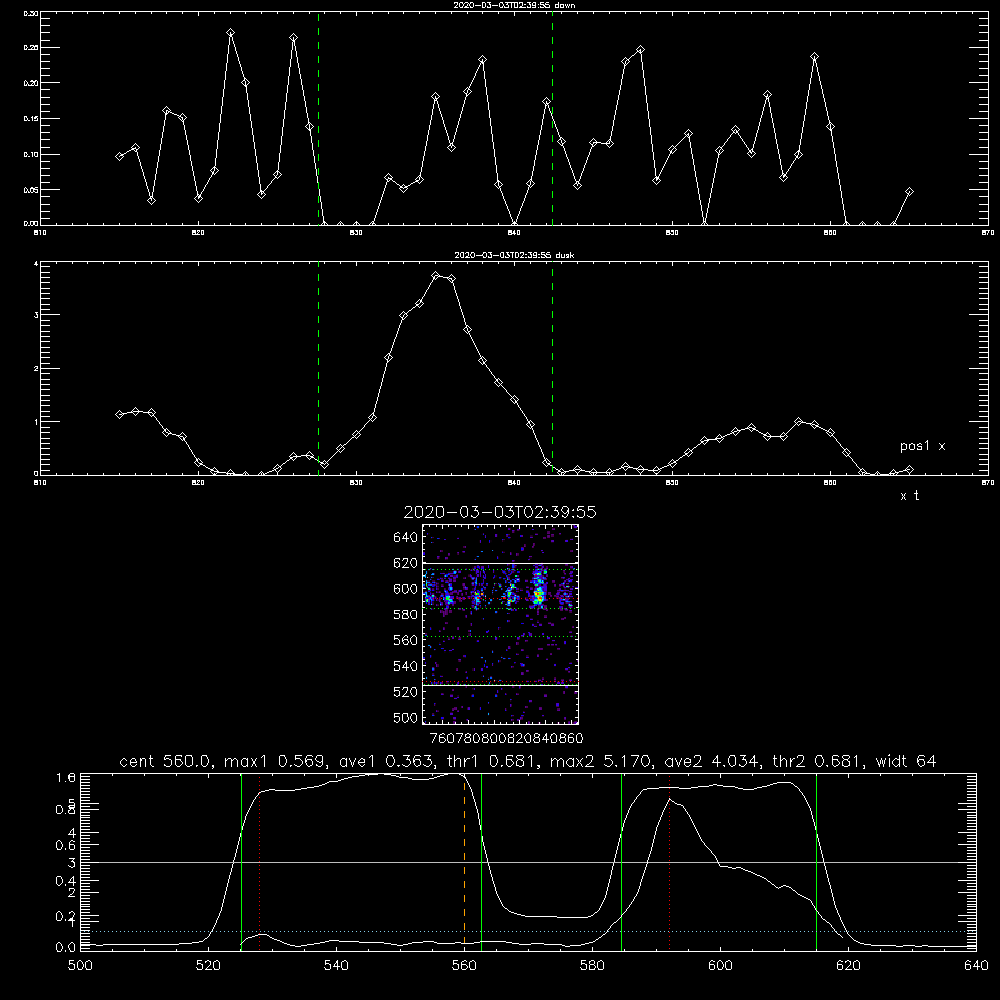Select the leftmost green vertical line in bottom plot
The image size is (1000, 1000).
point(241,862)
